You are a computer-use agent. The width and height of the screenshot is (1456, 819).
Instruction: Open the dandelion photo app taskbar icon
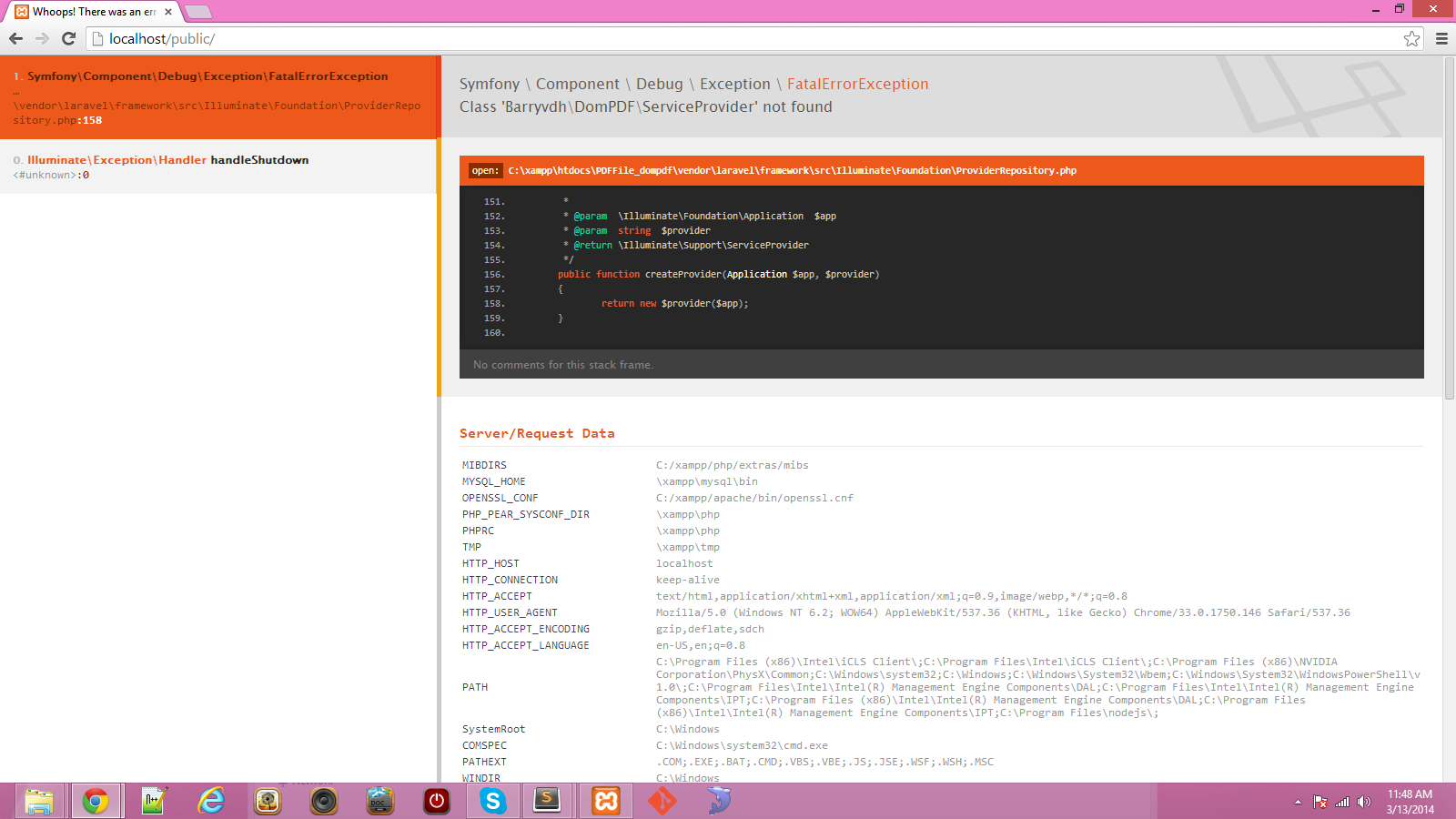click(x=268, y=801)
